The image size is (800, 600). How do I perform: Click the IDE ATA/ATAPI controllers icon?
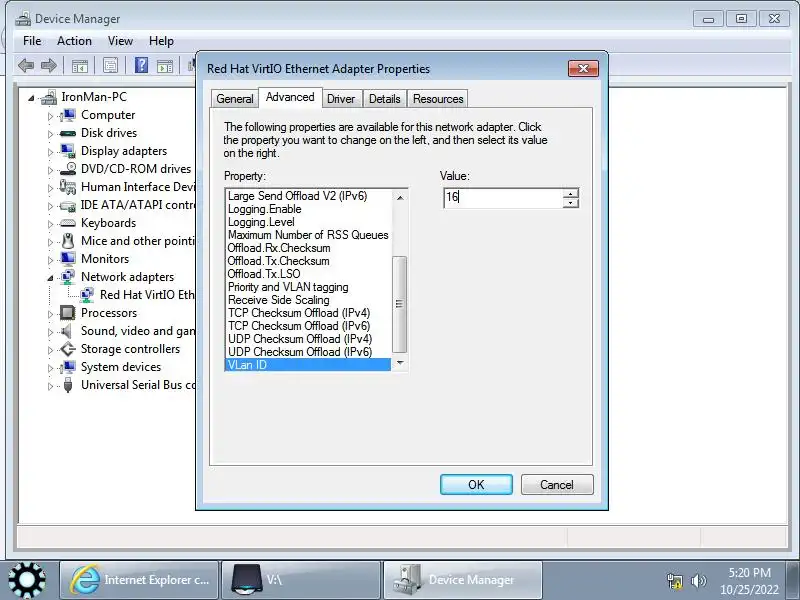pos(68,206)
